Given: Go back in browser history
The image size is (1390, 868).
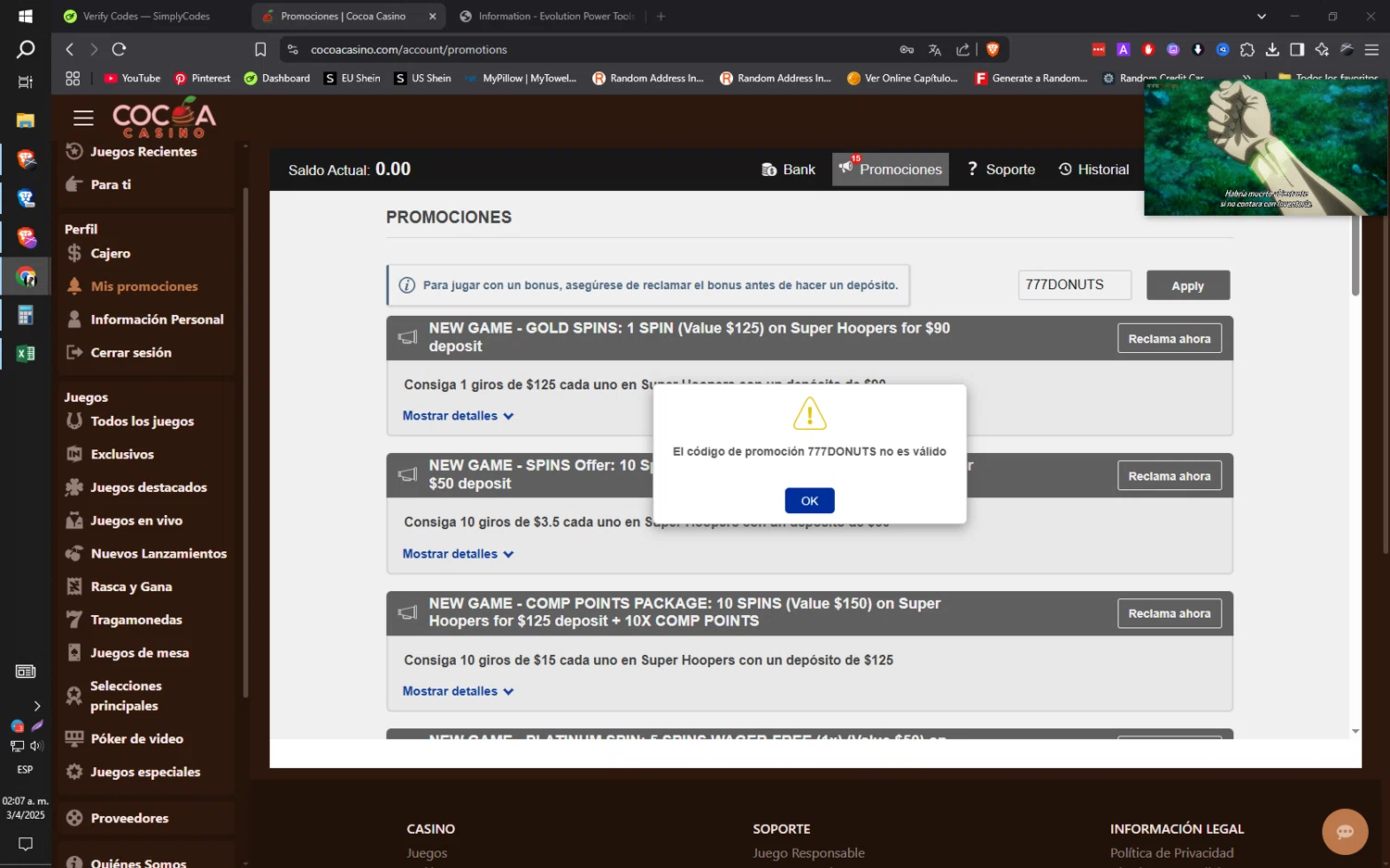Looking at the screenshot, I should (x=69, y=49).
